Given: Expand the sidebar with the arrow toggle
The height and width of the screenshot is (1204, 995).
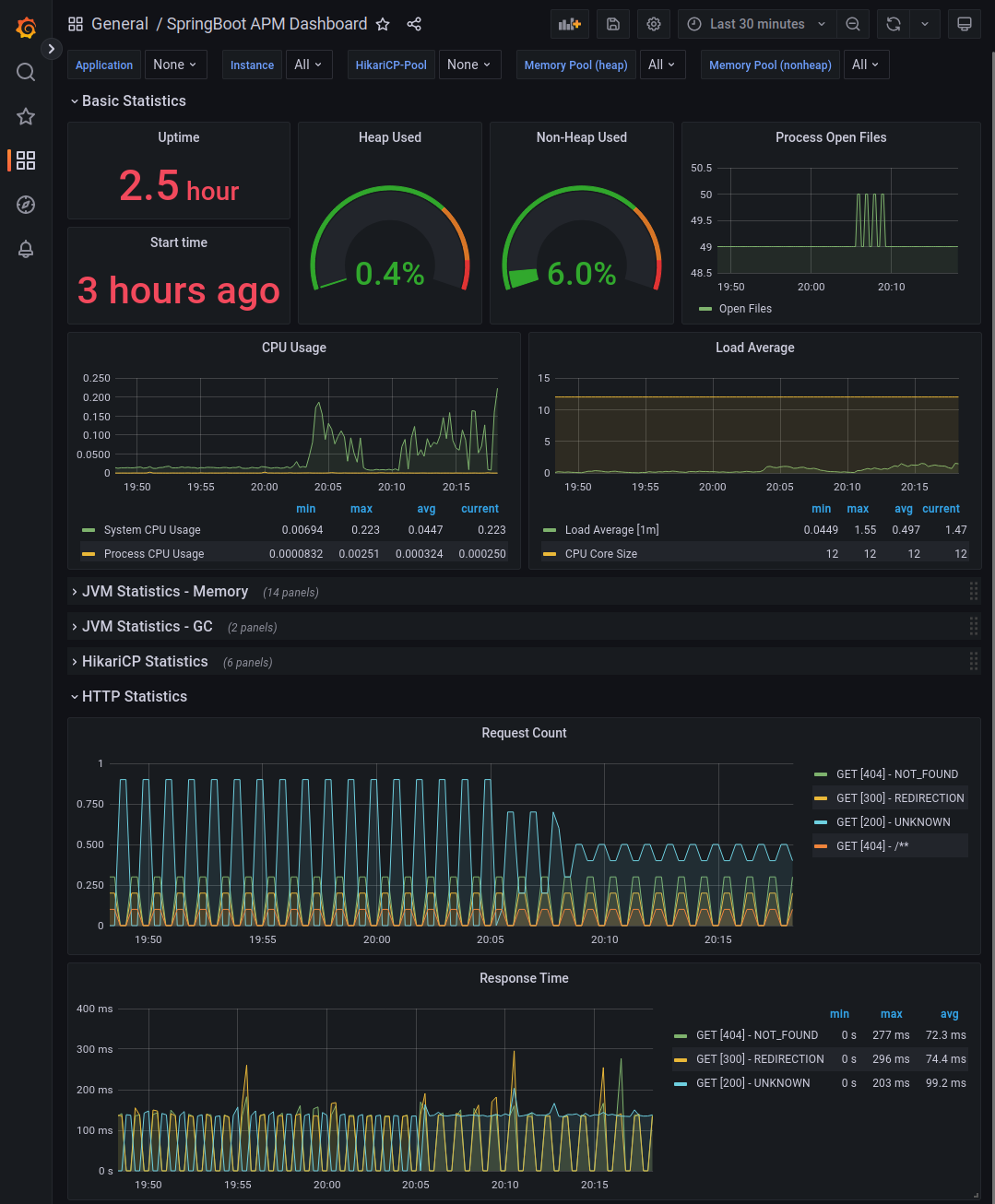Looking at the screenshot, I should point(52,49).
